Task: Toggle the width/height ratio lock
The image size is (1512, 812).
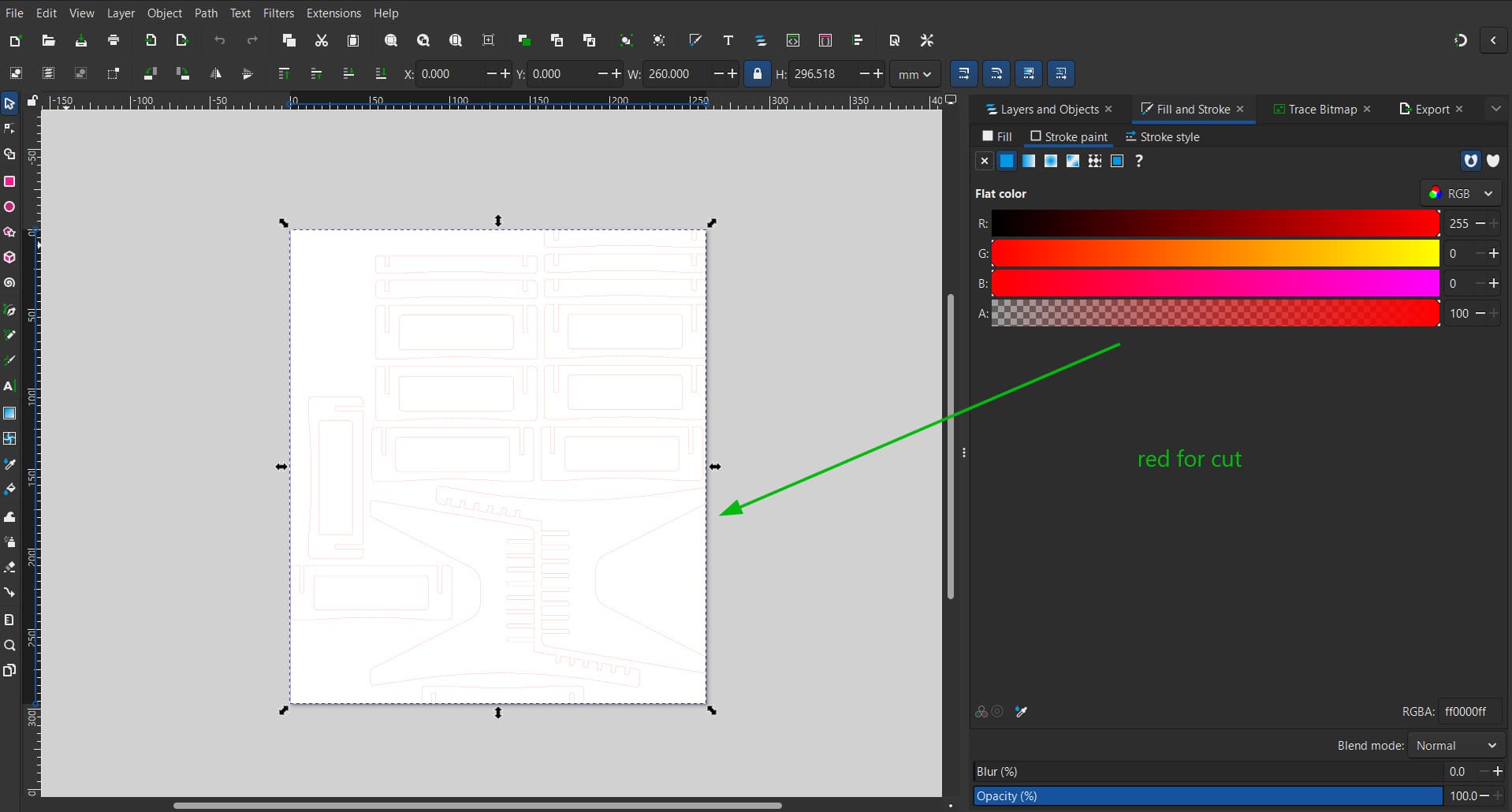Action: click(757, 73)
